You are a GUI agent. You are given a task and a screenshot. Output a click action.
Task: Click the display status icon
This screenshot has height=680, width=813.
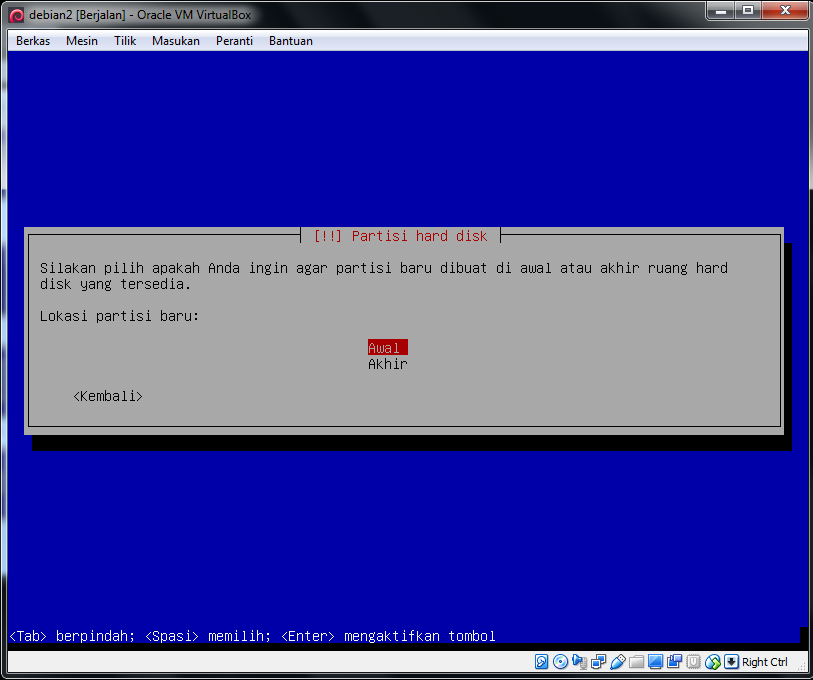point(655,662)
